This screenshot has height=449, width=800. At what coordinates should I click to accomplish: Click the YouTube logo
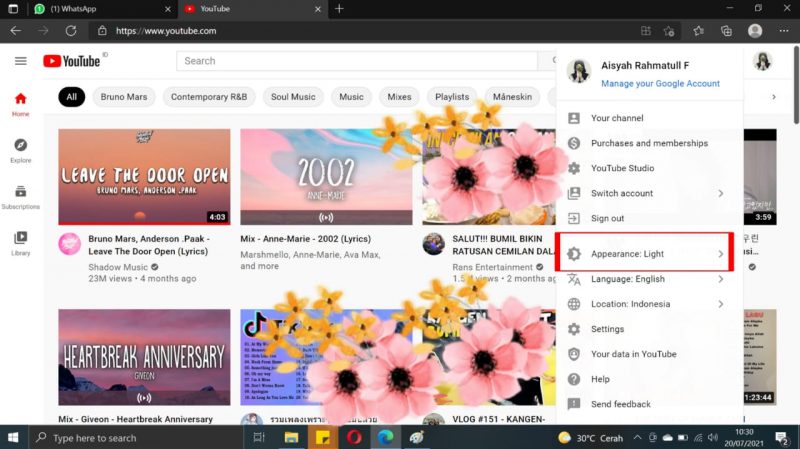tap(71, 61)
